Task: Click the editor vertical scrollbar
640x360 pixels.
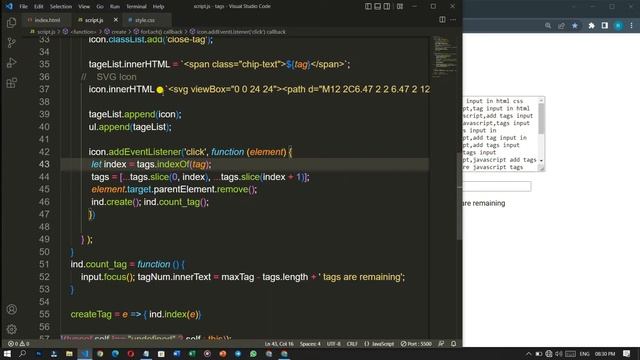Action: click(459, 196)
